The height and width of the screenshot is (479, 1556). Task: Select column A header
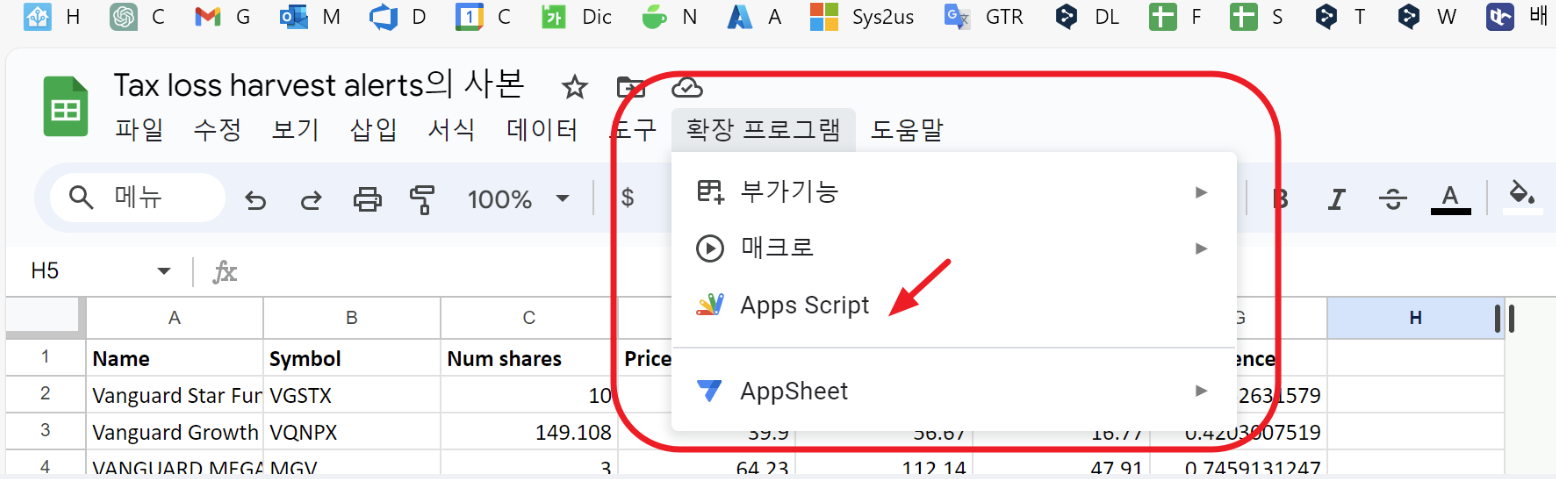coord(175,318)
